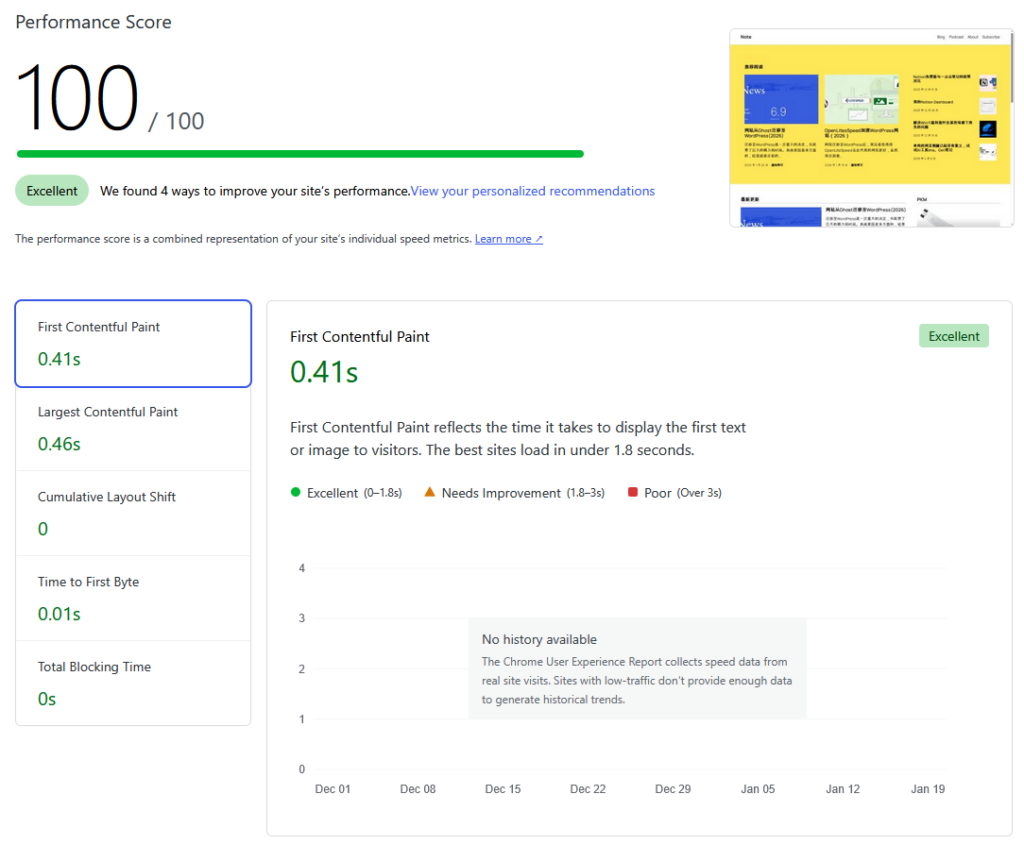The image size is (1024, 845).
Task: Click the Jan 19 date on the chart axis
Action: pos(927,789)
